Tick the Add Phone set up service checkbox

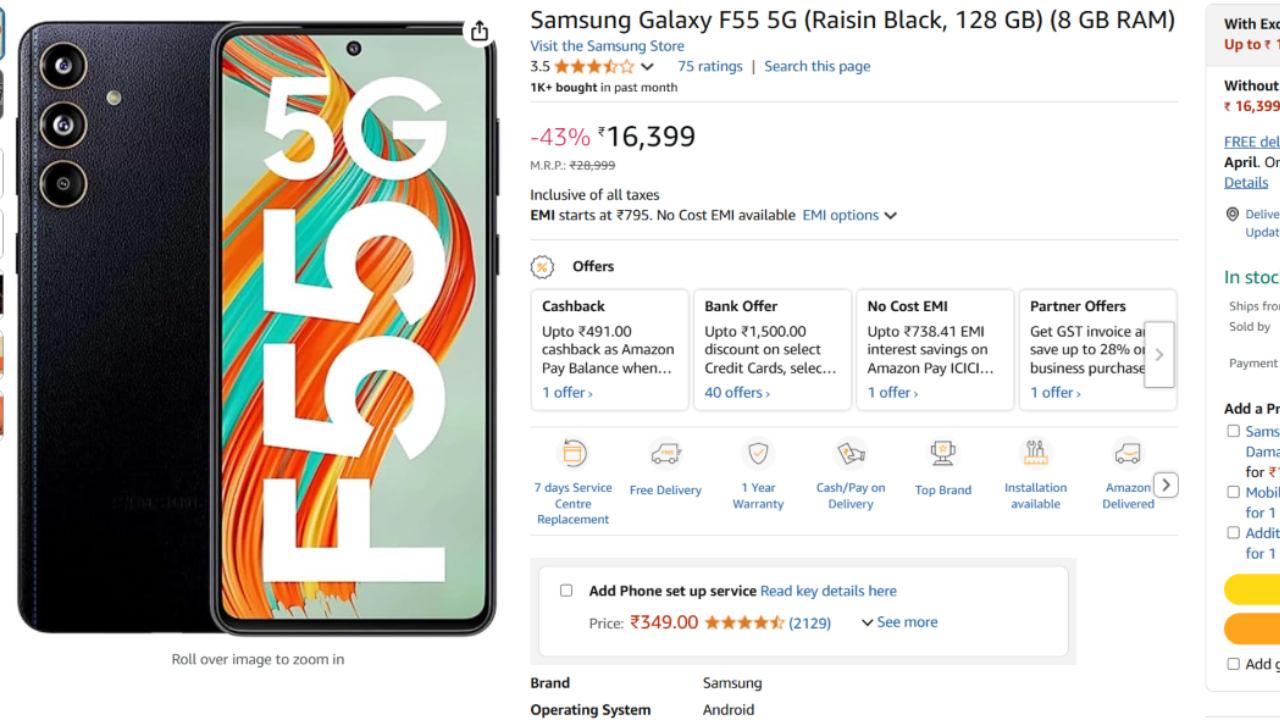pos(566,591)
